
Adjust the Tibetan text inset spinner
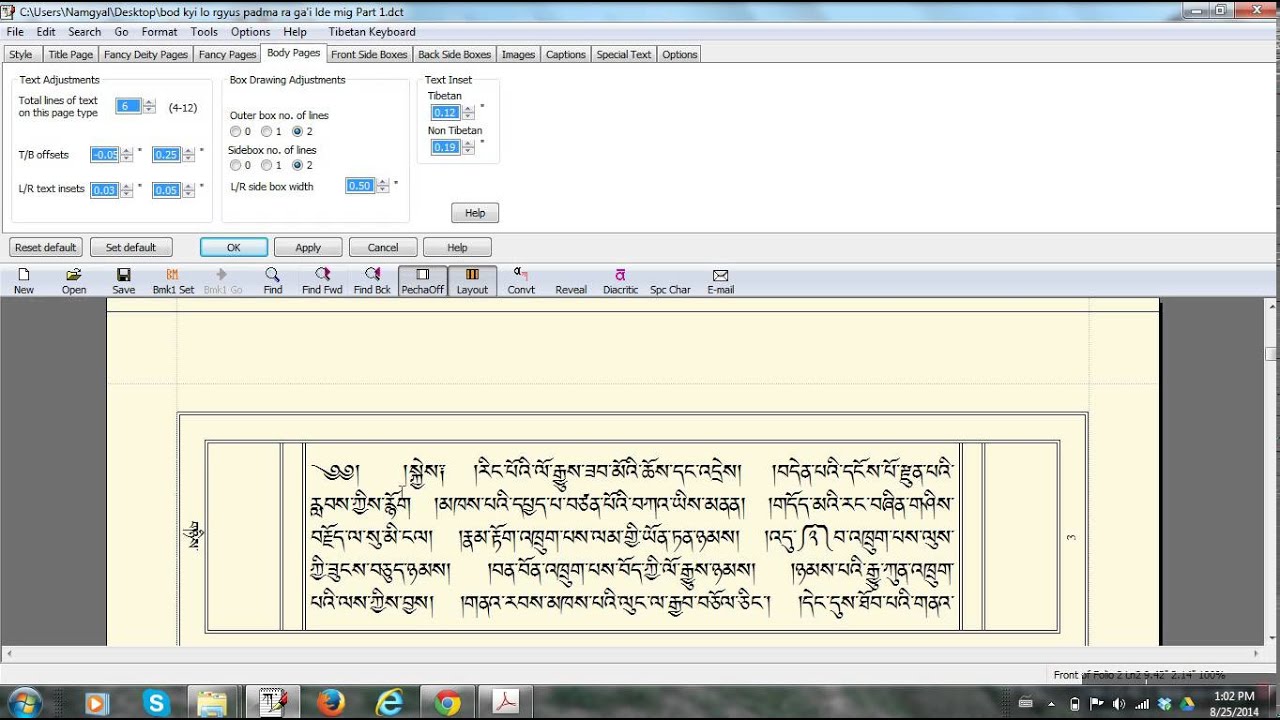coord(467,113)
